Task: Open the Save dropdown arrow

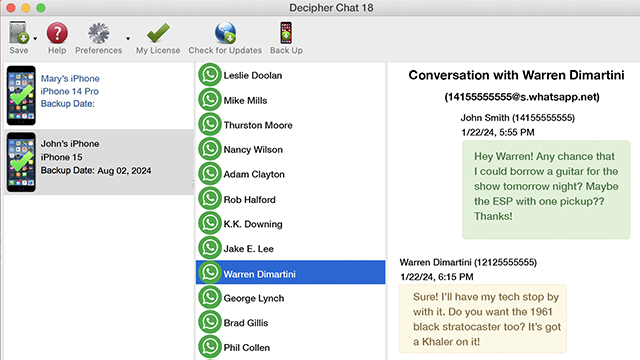Action: [35, 39]
